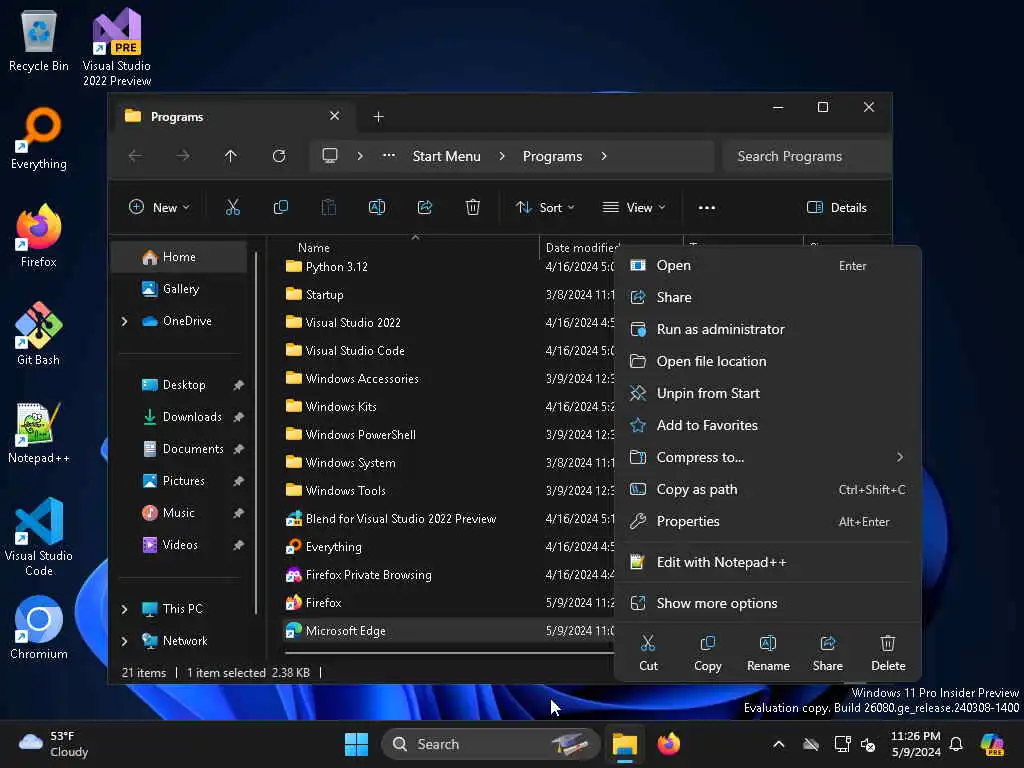The image size is (1024, 768).
Task: Add a new tab with plus button
Action: (378, 116)
